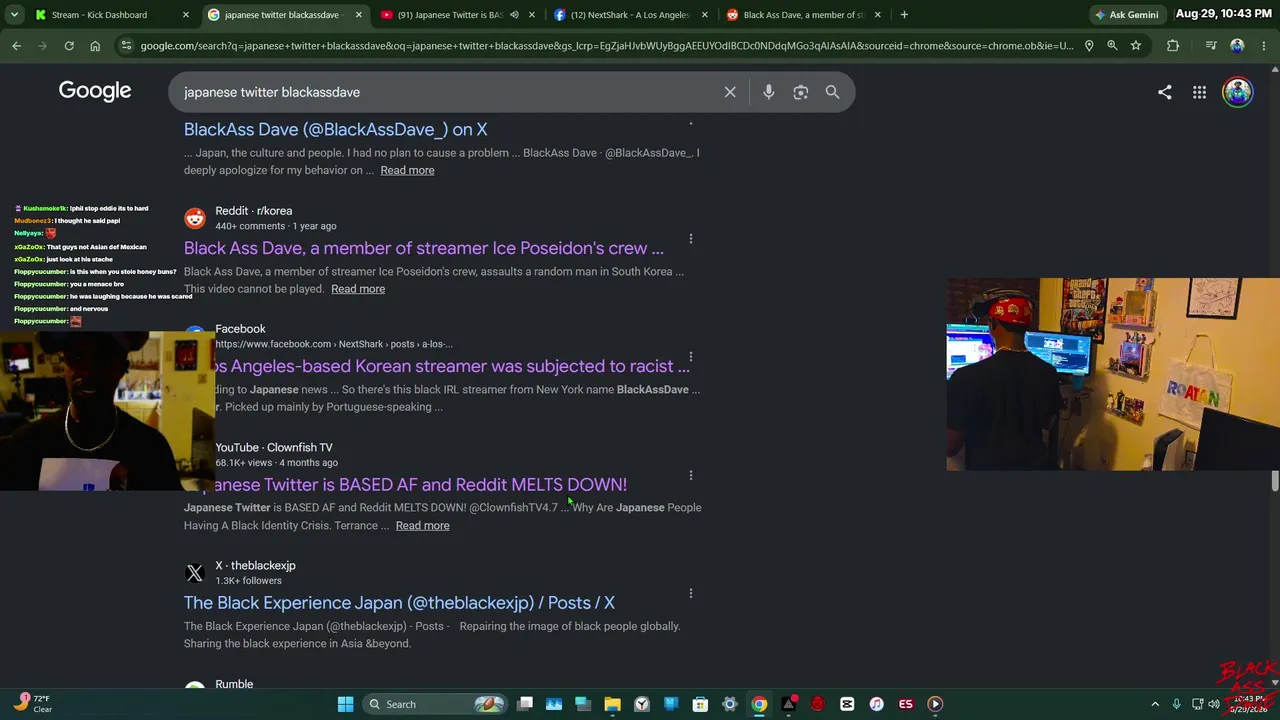The height and width of the screenshot is (720, 1280).
Task: Open the location permission icon in address bar
Action: pos(1089,45)
